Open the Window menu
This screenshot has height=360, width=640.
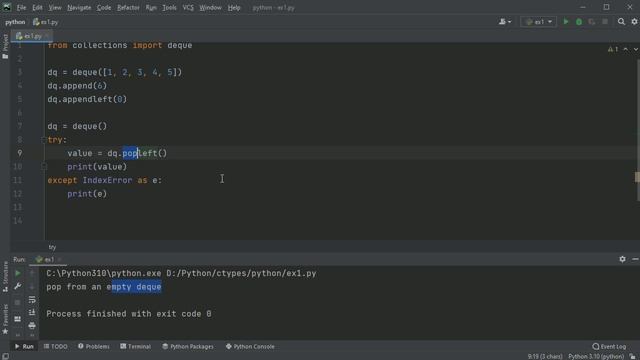tap(210, 8)
